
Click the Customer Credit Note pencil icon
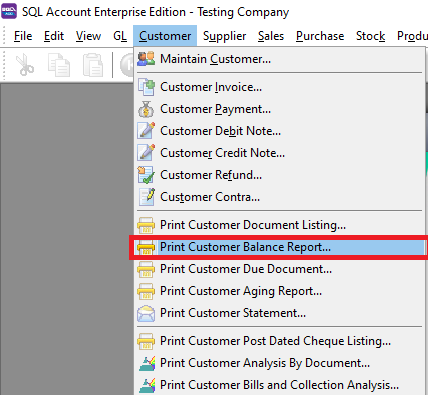(x=146, y=153)
